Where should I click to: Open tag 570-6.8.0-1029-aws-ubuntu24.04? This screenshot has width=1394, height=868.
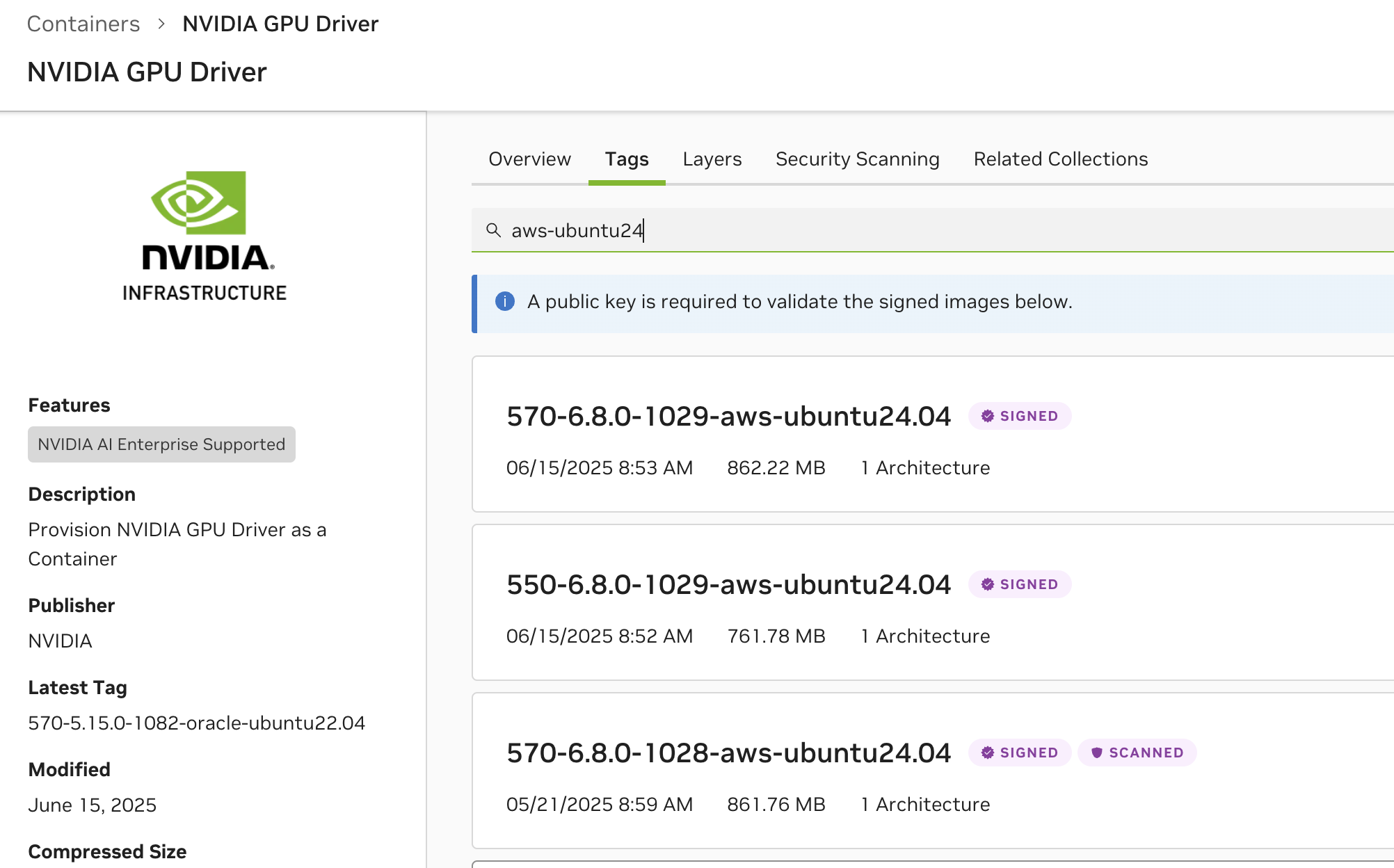(728, 416)
